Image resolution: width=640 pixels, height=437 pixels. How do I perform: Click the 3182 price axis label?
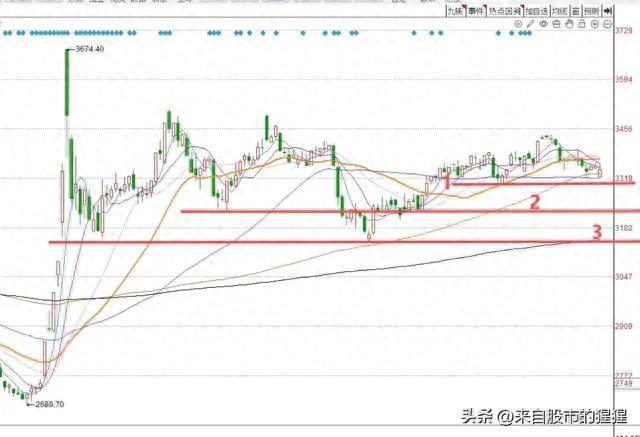[624, 228]
